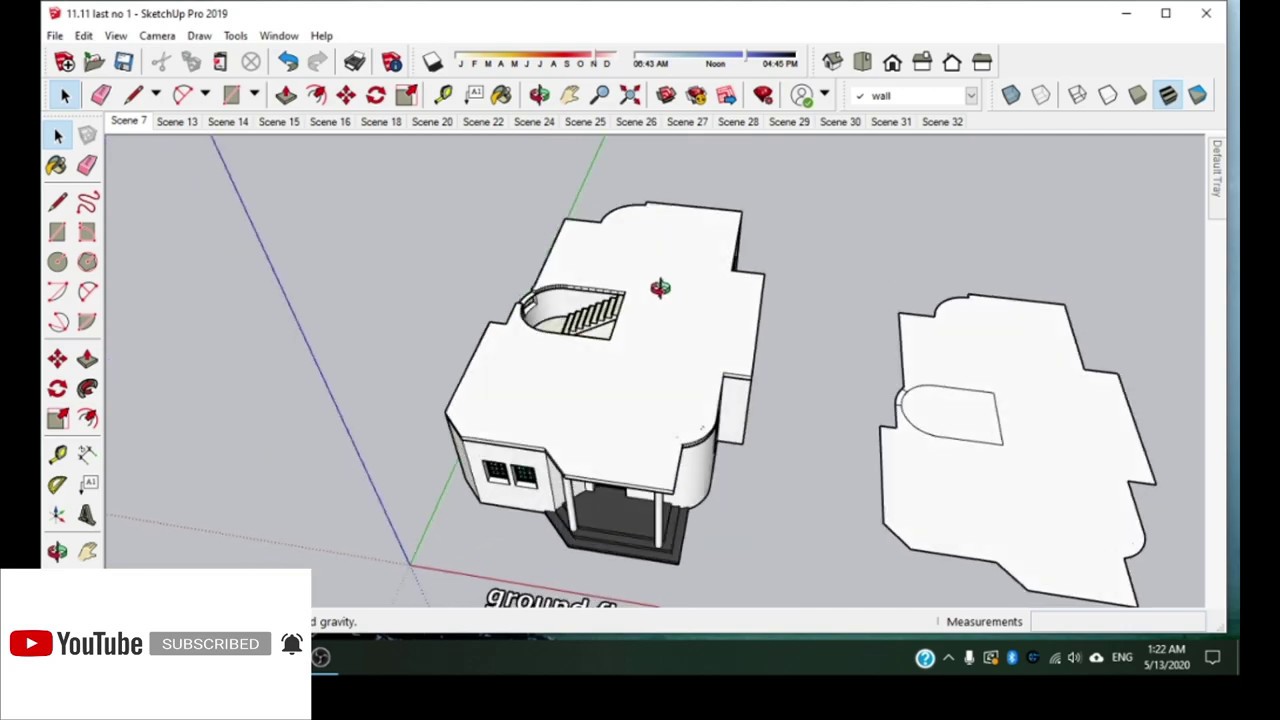The image size is (1280, 720).
Task: Click the Measurements input box
Action: [1116, 622]
